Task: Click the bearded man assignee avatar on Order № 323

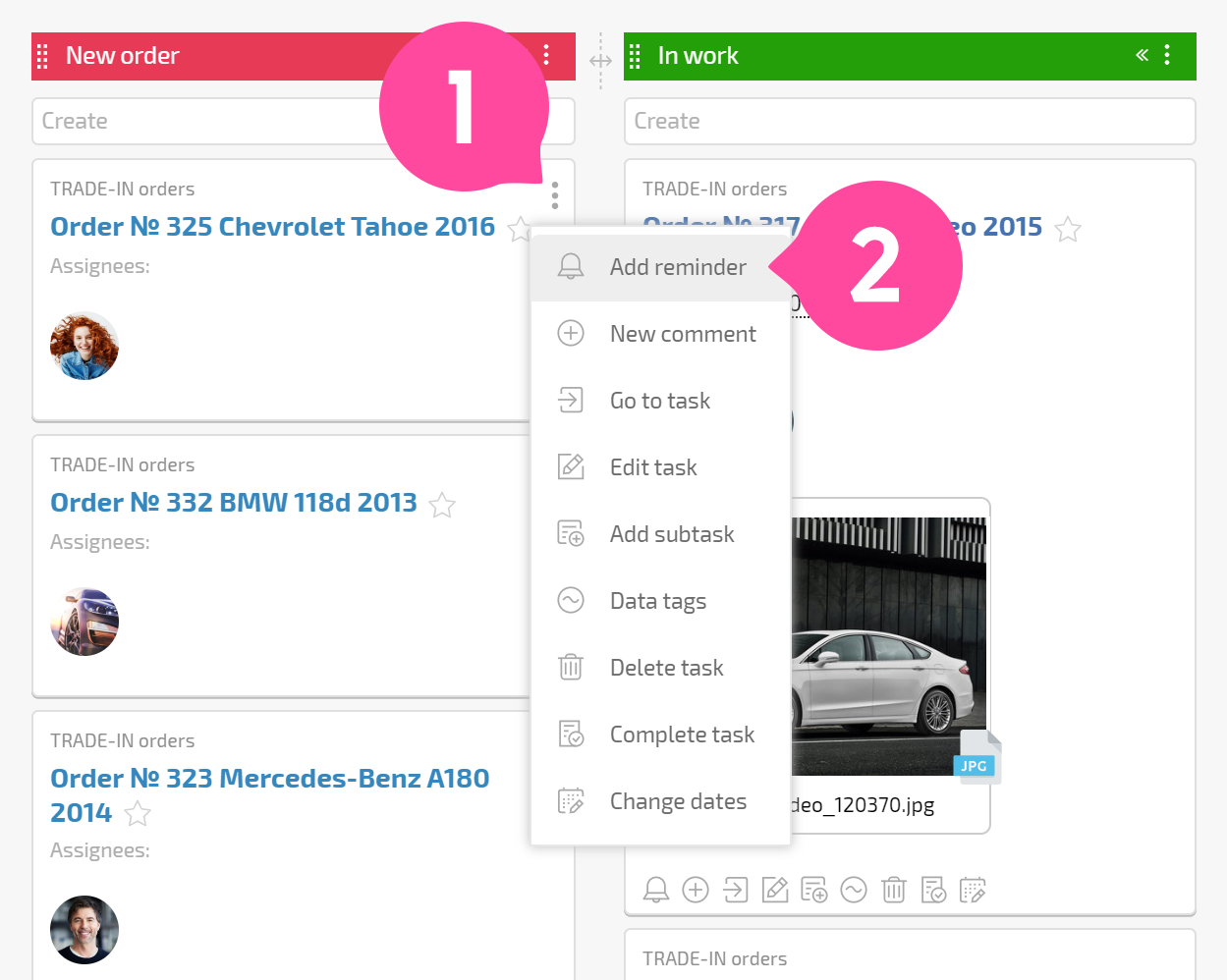Action: coord(84,930)
